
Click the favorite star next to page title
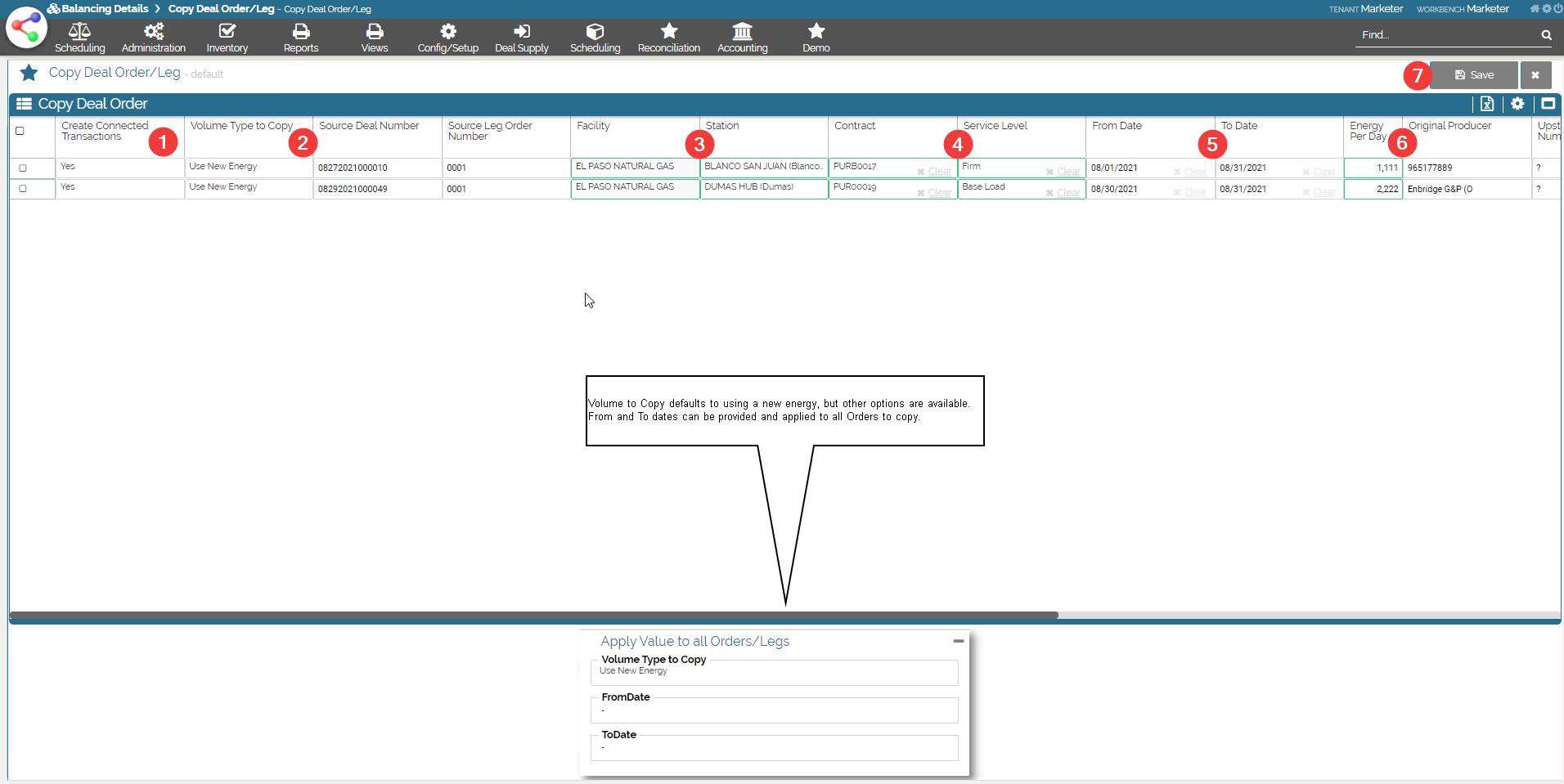click(29, 73)
